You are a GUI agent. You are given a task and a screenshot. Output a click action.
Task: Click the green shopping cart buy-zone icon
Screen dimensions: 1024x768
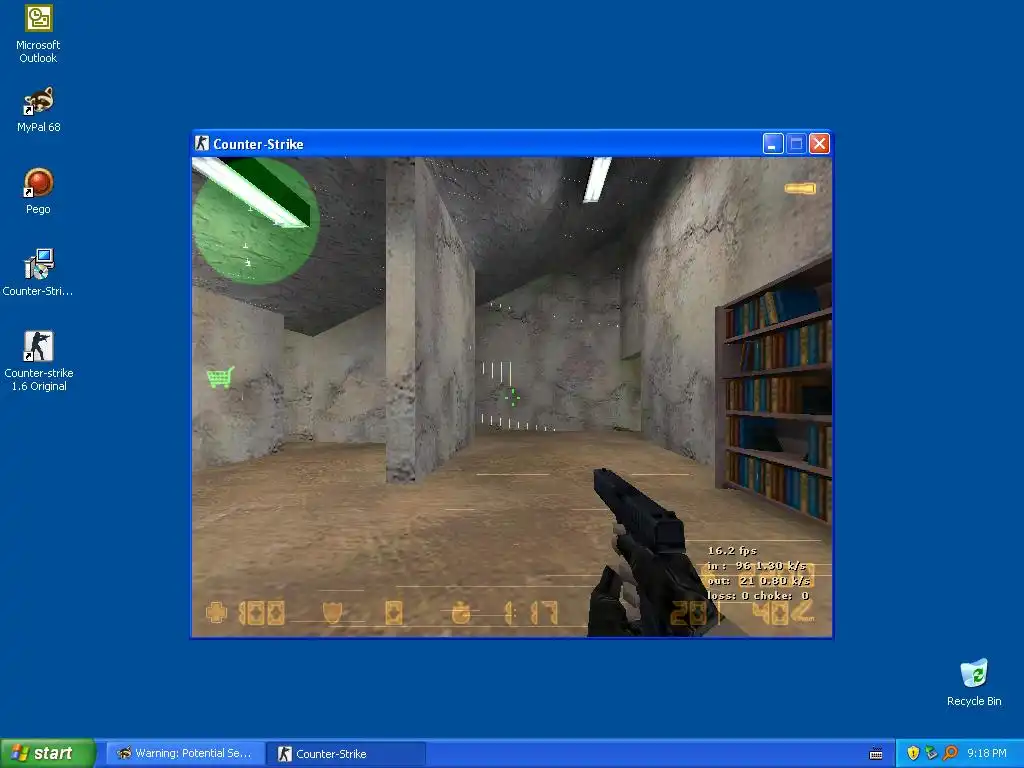(220, 377)
